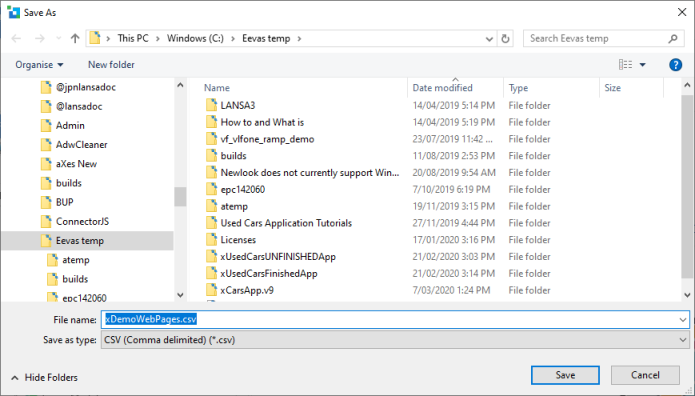Open the Save as type combo box
Image resolution: width=695 pixels, height=396 pixels.
click(395, 340)
